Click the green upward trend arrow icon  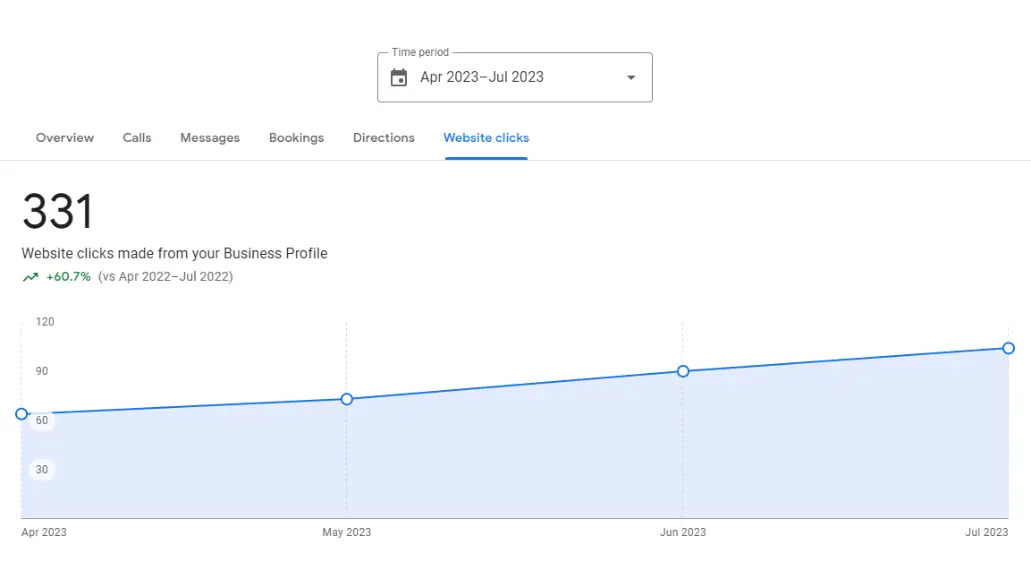30,277
